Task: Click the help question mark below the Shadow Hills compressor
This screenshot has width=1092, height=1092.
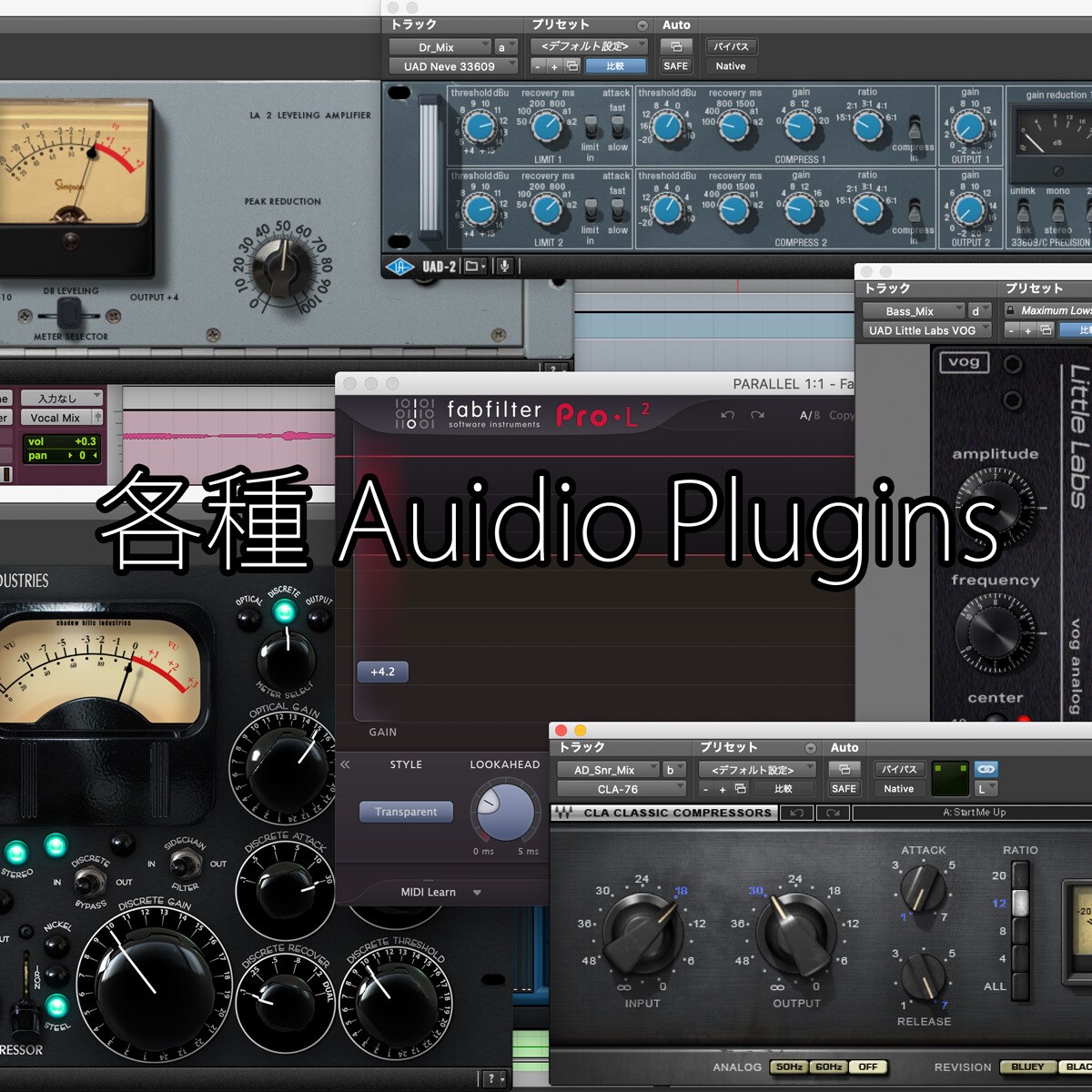Action: click(492, 1079)
